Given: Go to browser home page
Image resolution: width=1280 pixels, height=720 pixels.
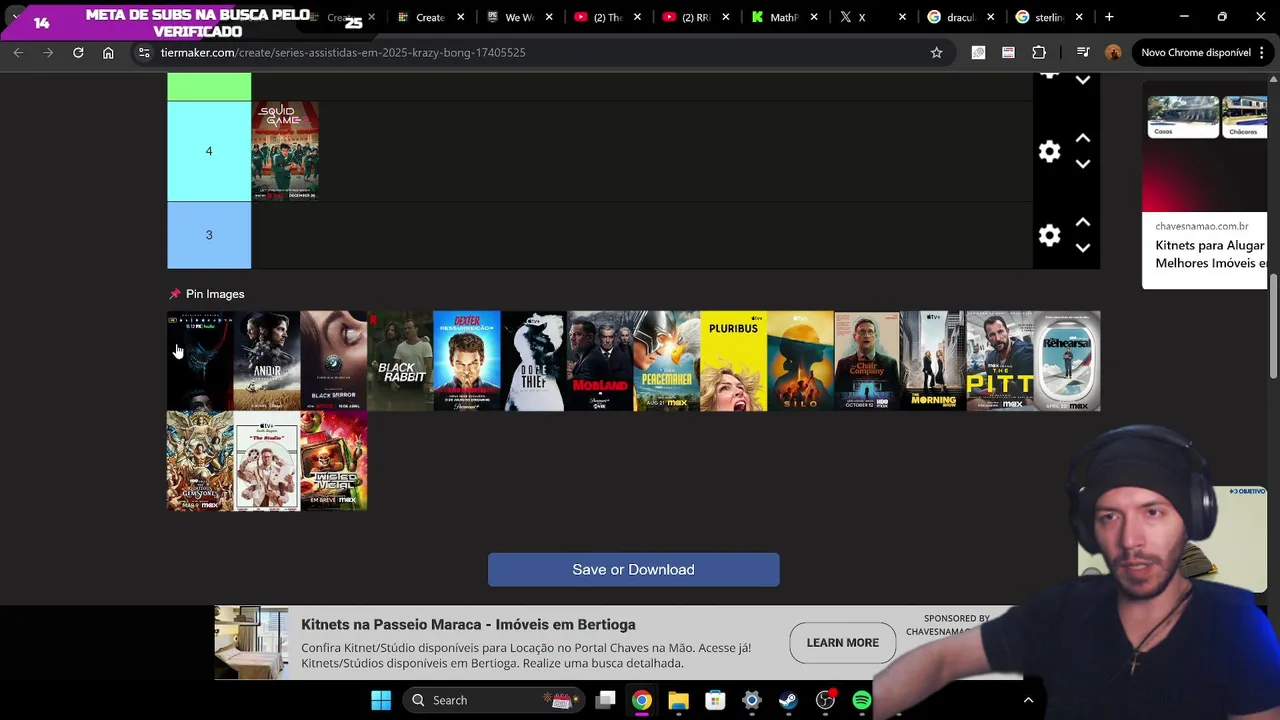Looking at the screenshot, I should click(108, 52).
